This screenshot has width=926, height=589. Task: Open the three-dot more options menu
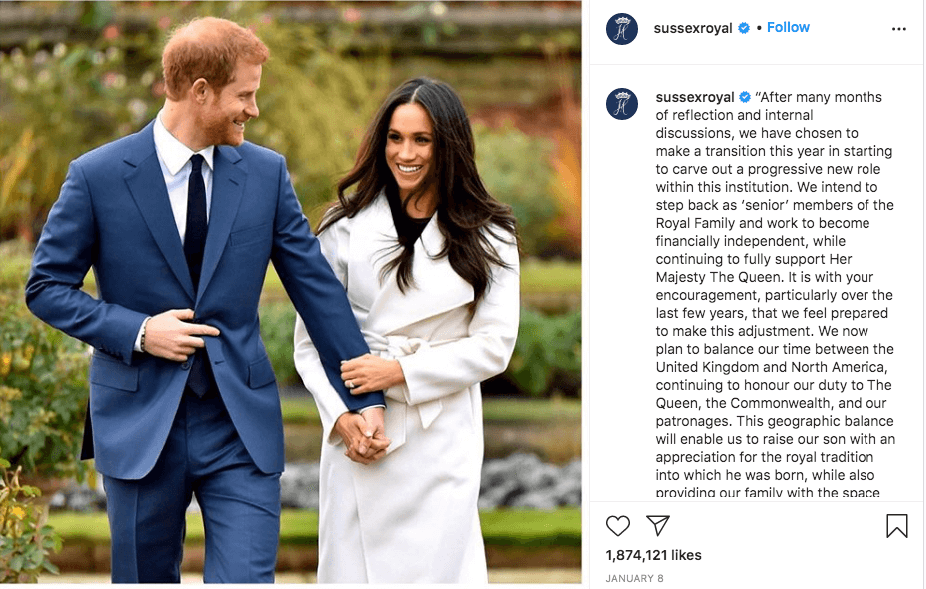pos(898,29)
